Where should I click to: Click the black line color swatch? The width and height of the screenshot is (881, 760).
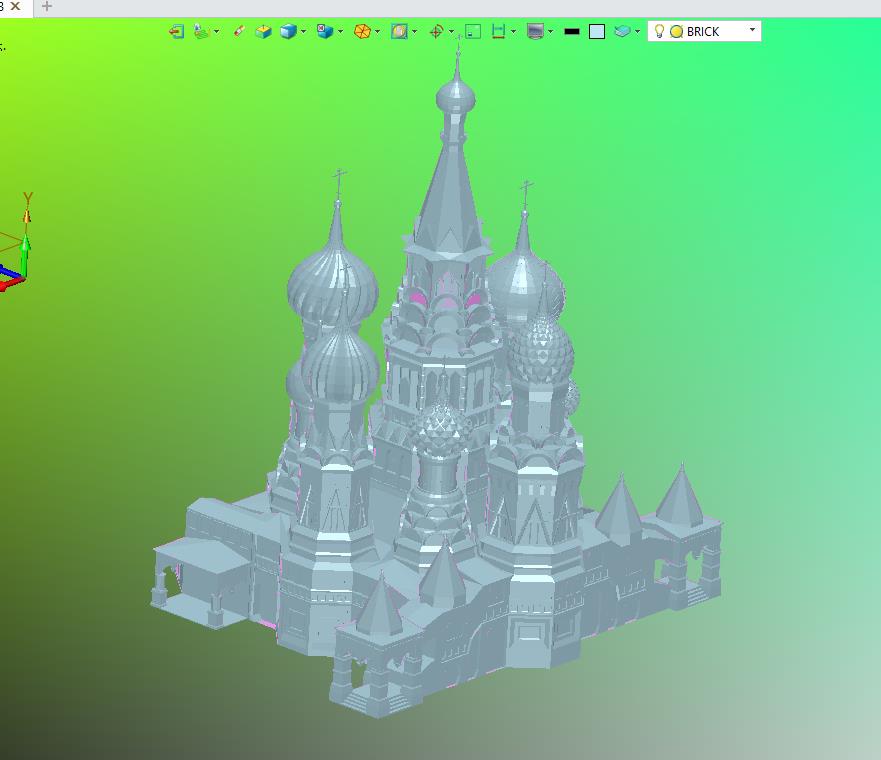571,31
